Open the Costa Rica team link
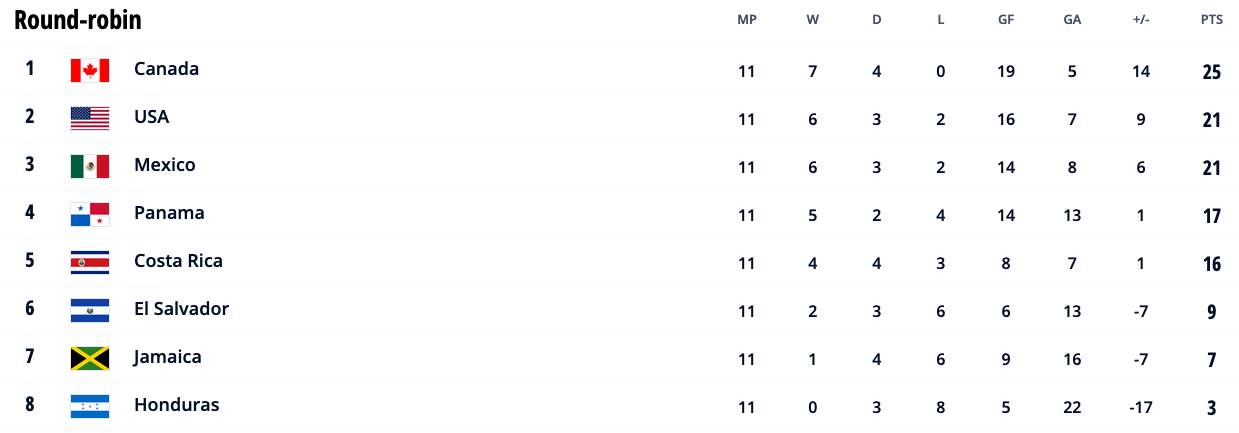Image resolution: width=1239 pixels, height=433 pixels. click(x=178, y=261)
